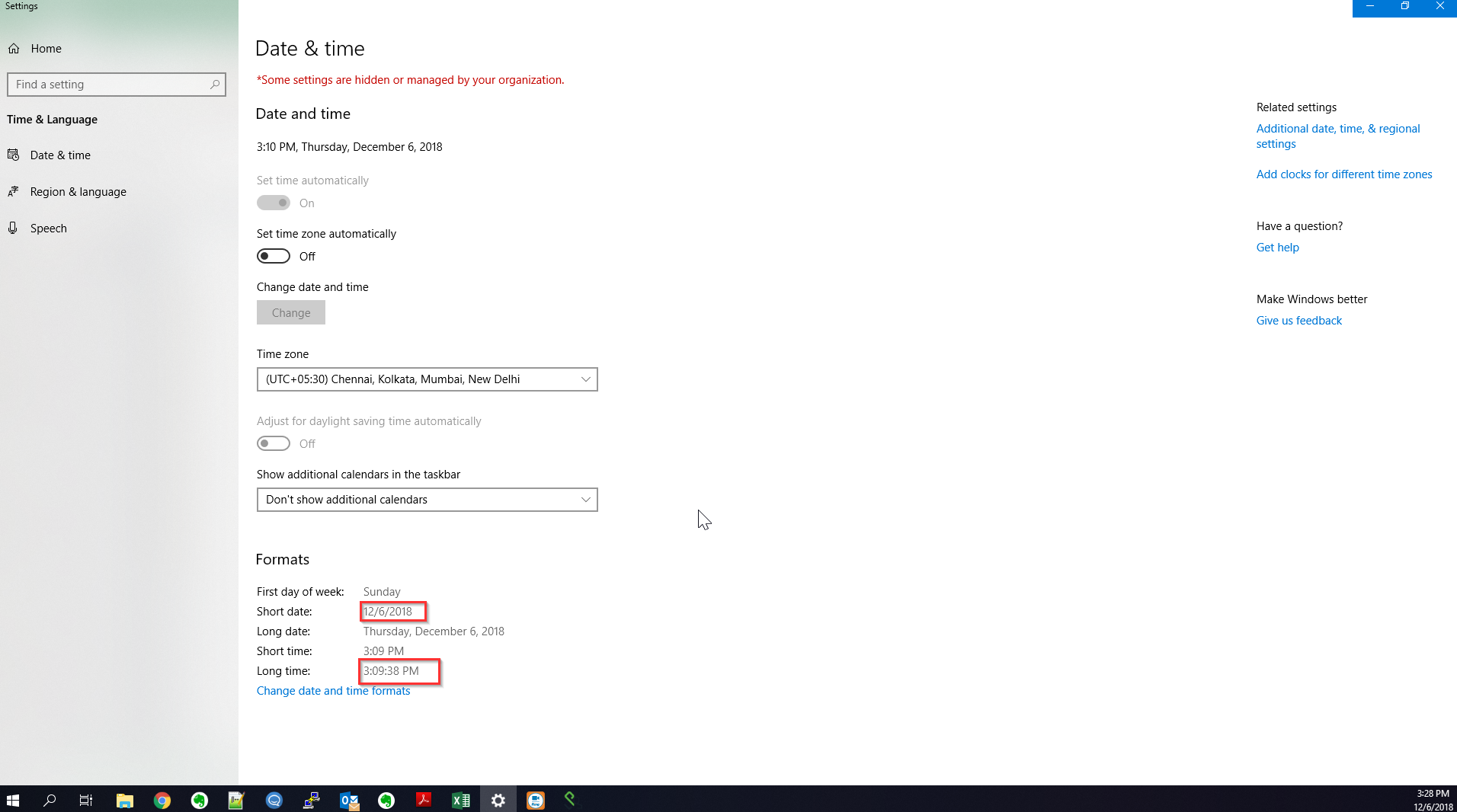The width and height of the screenshot is (1457, 812).
Task: Go to Speech settings page
Action: click(48, 229)
